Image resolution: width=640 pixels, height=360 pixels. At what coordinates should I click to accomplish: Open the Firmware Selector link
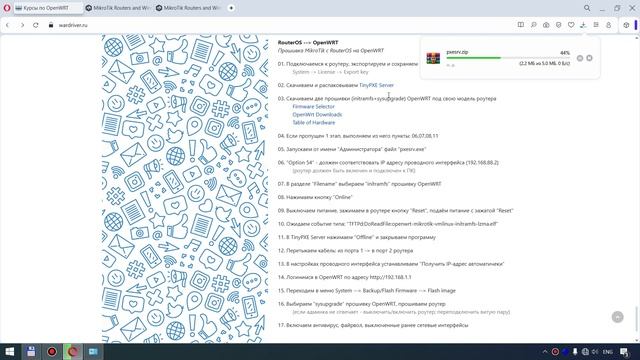[313, 107]
